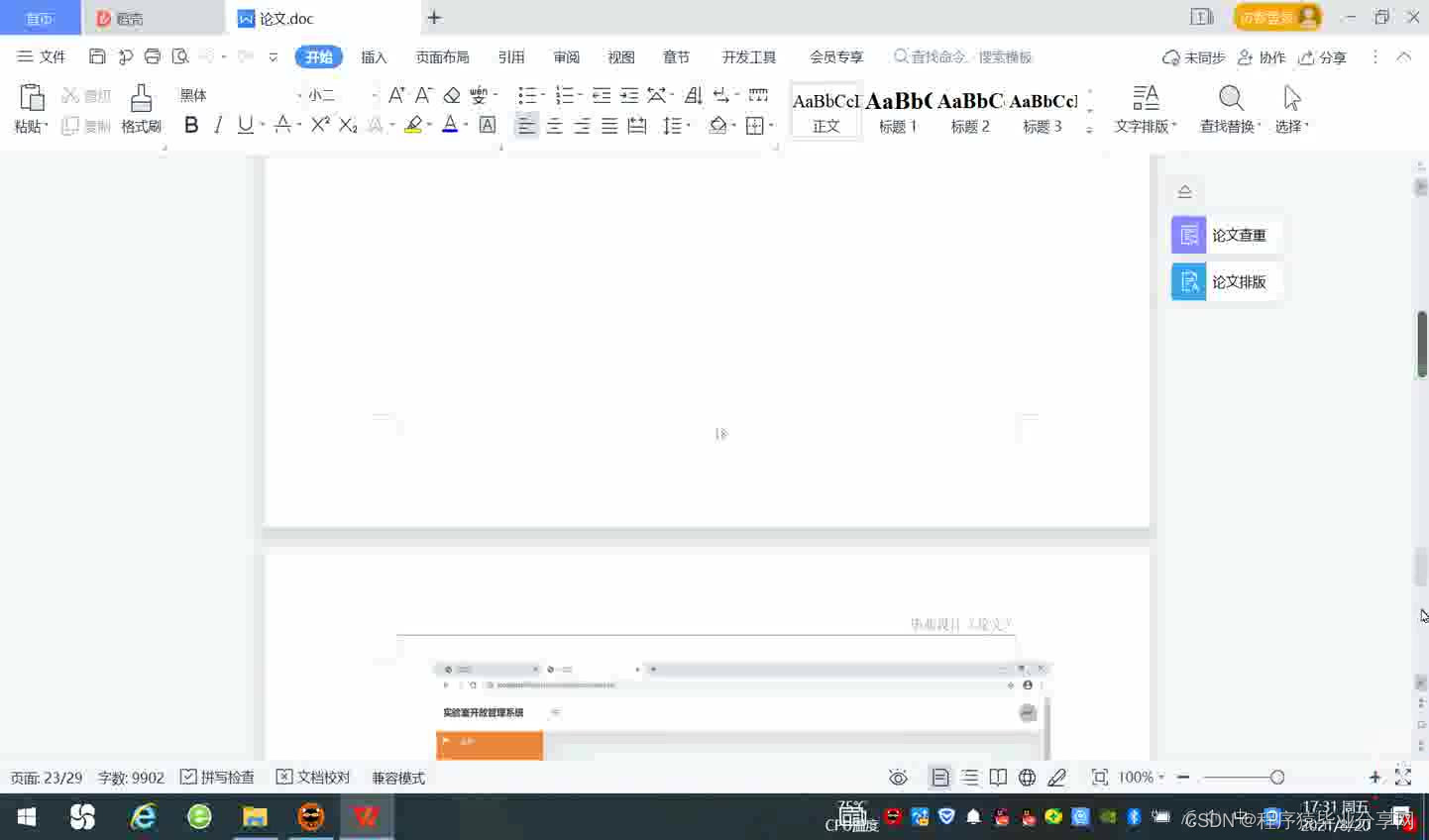
Task: Apply subscript X₂ formatting
Action: point(348,125)
